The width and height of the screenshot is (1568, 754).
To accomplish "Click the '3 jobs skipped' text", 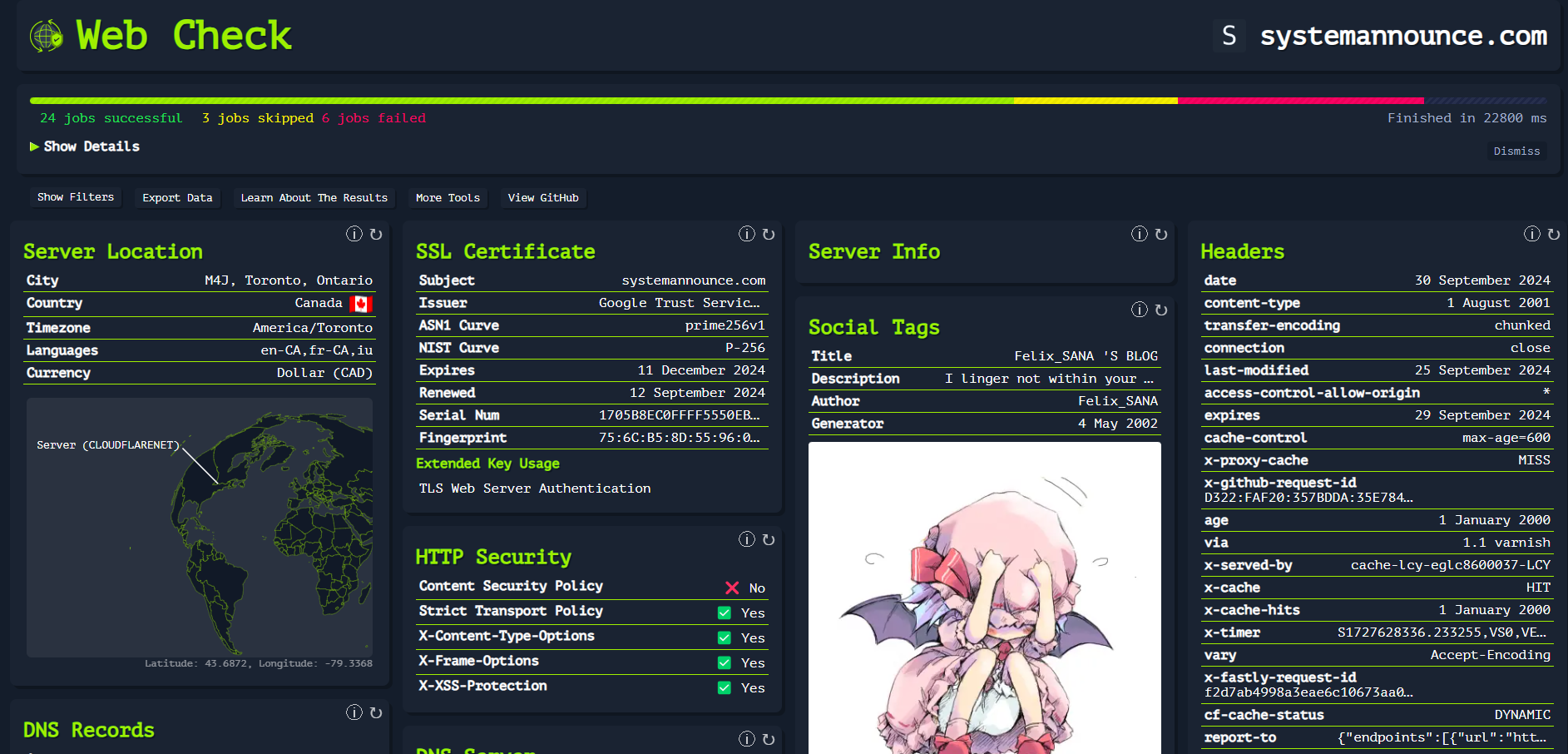I will [258, 118].
